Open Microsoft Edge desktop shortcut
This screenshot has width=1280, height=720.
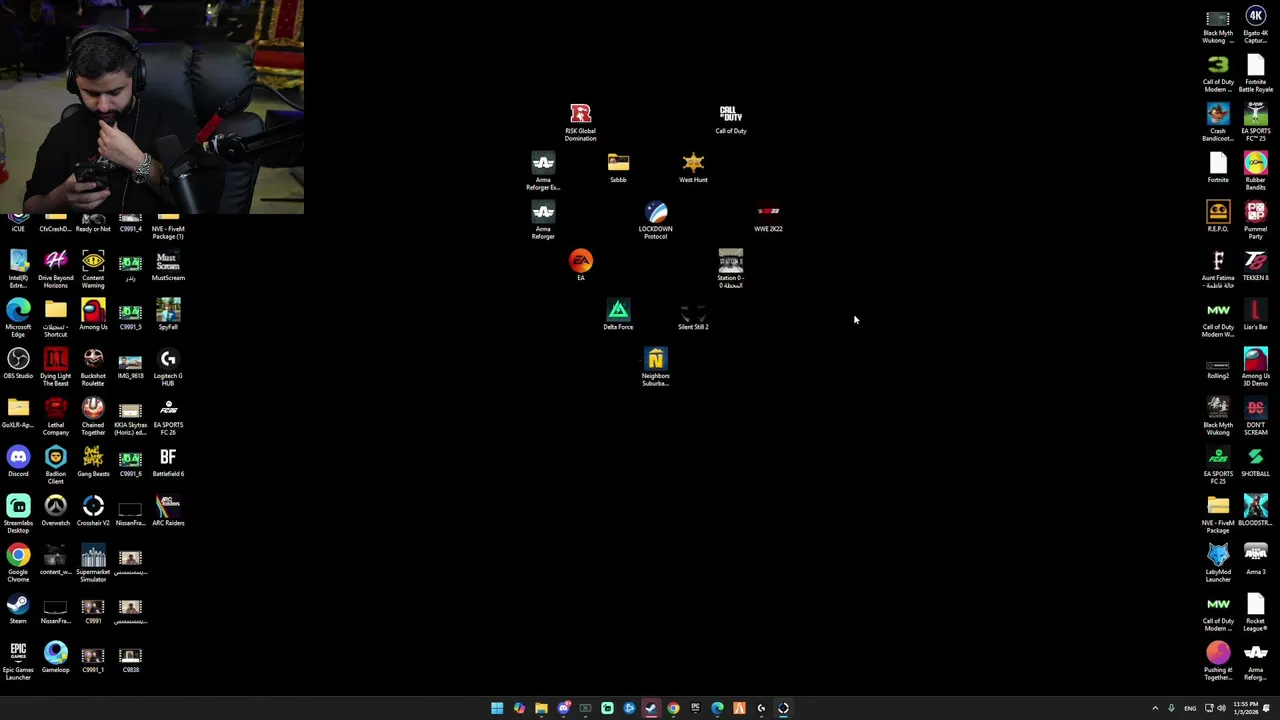tap(18, 318)
